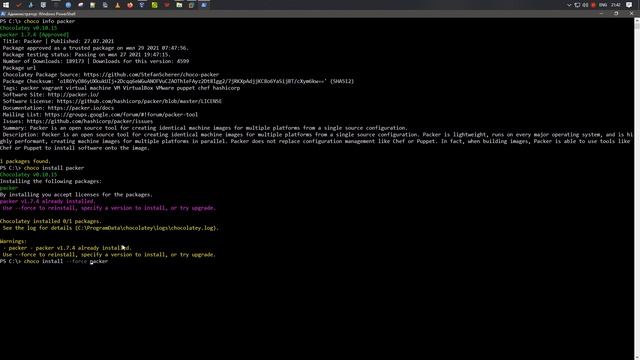The image size is (640, 360).
Task: Minimize the PowerShell window
Action: [x=601, y=13]
